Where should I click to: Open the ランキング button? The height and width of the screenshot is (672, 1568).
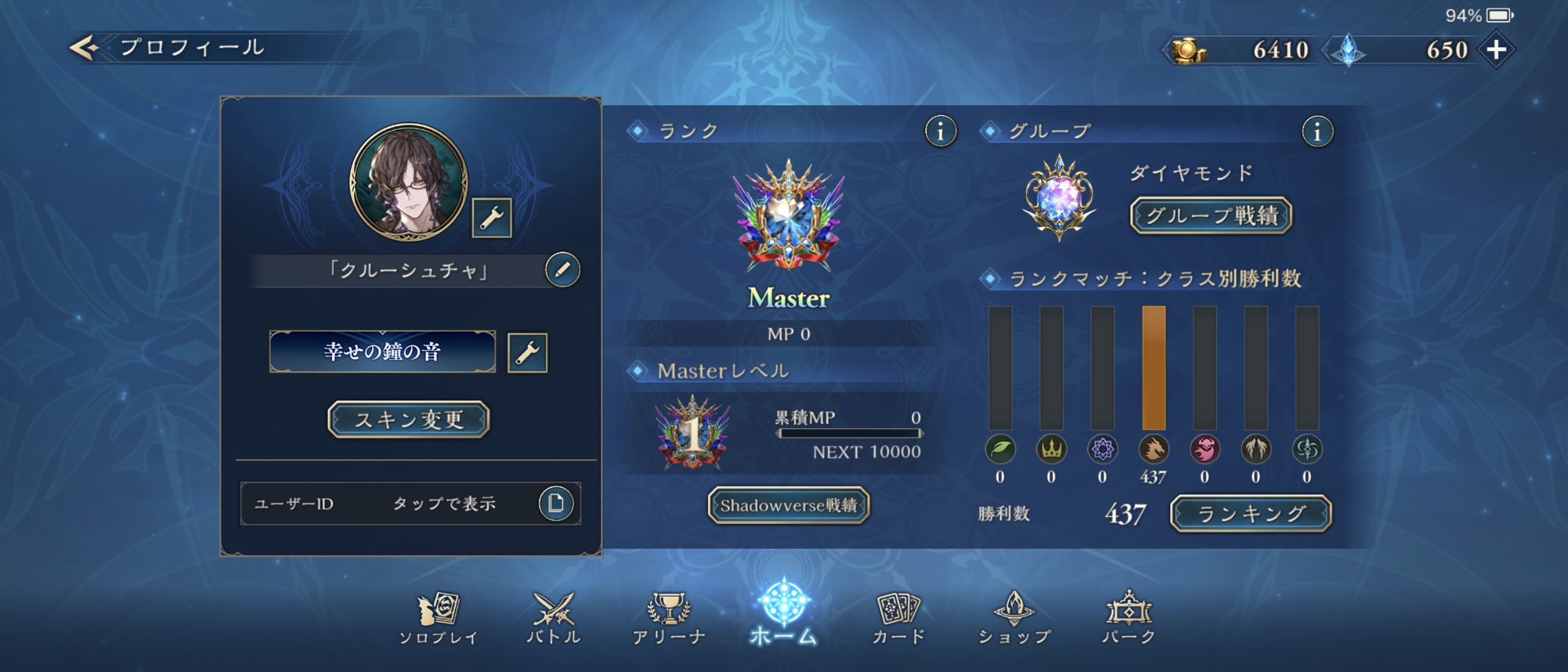pyautogui.click(x=1251, y=514)
